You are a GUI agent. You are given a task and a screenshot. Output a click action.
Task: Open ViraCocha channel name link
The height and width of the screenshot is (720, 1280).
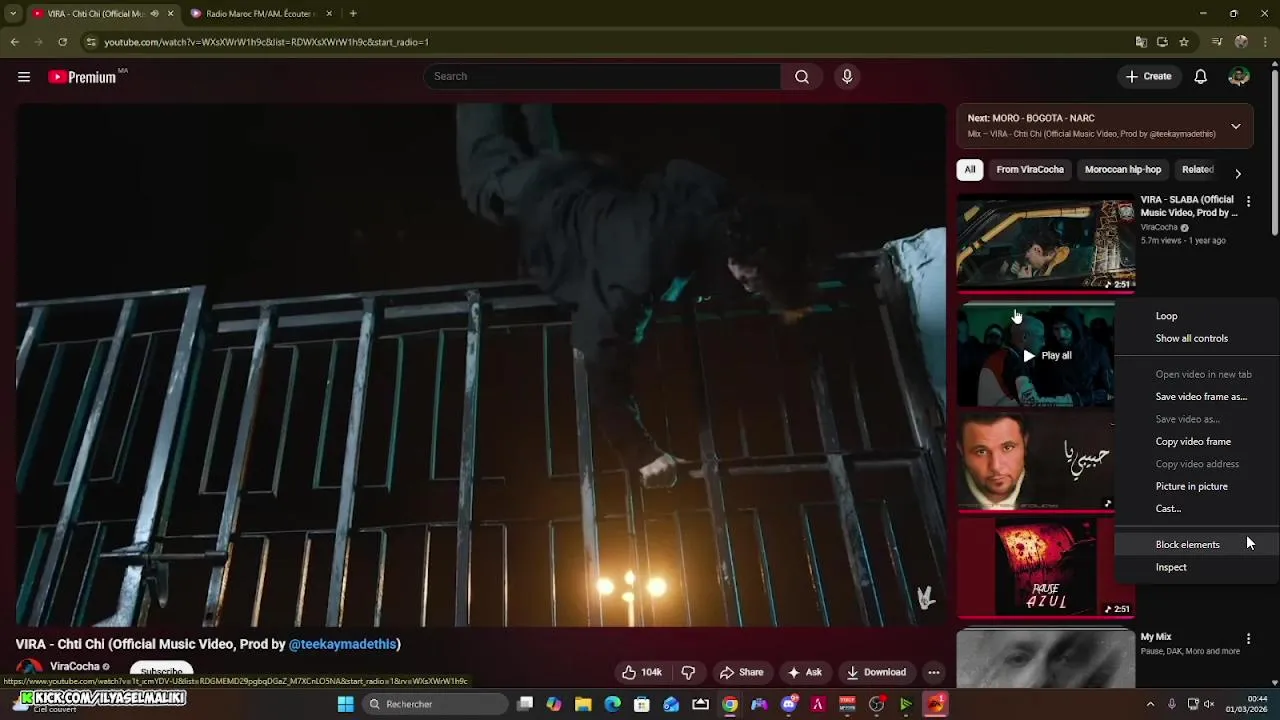[75, 666]
